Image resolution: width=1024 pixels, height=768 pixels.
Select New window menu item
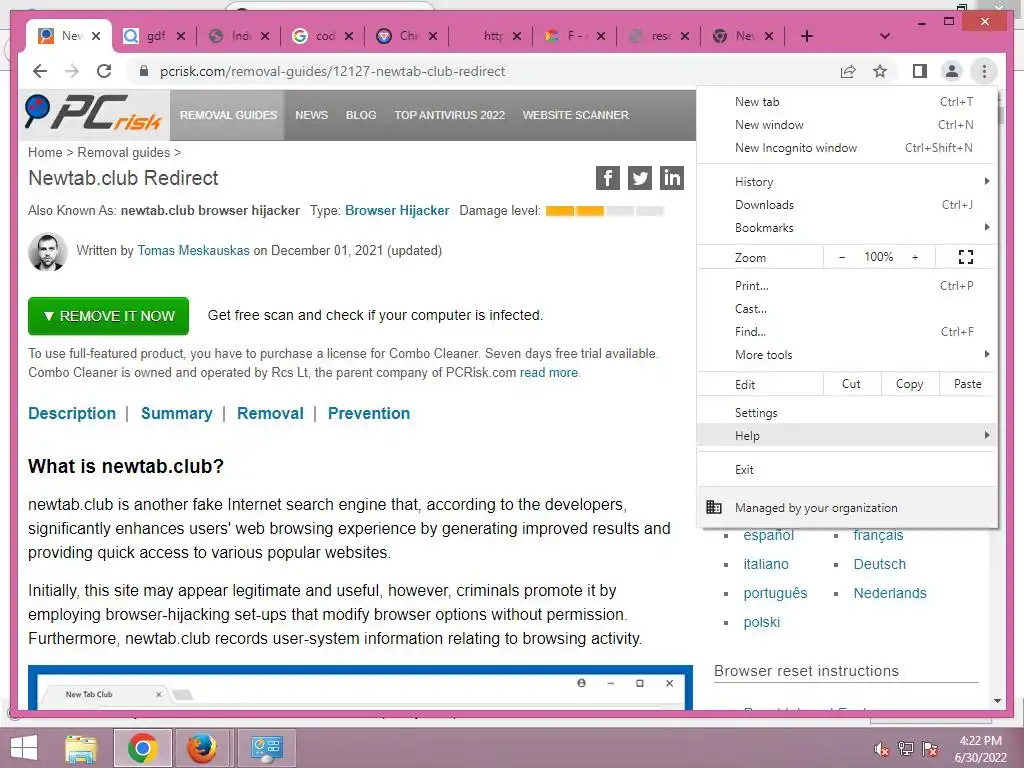(846, 125)
